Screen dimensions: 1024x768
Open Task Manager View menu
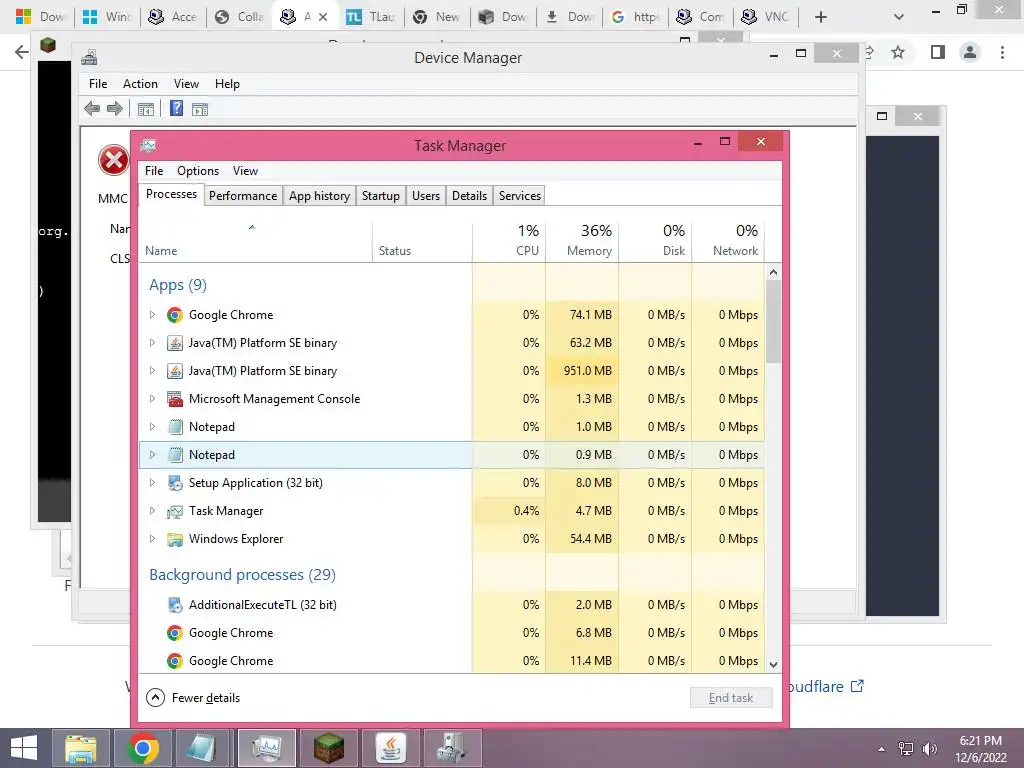246,171
